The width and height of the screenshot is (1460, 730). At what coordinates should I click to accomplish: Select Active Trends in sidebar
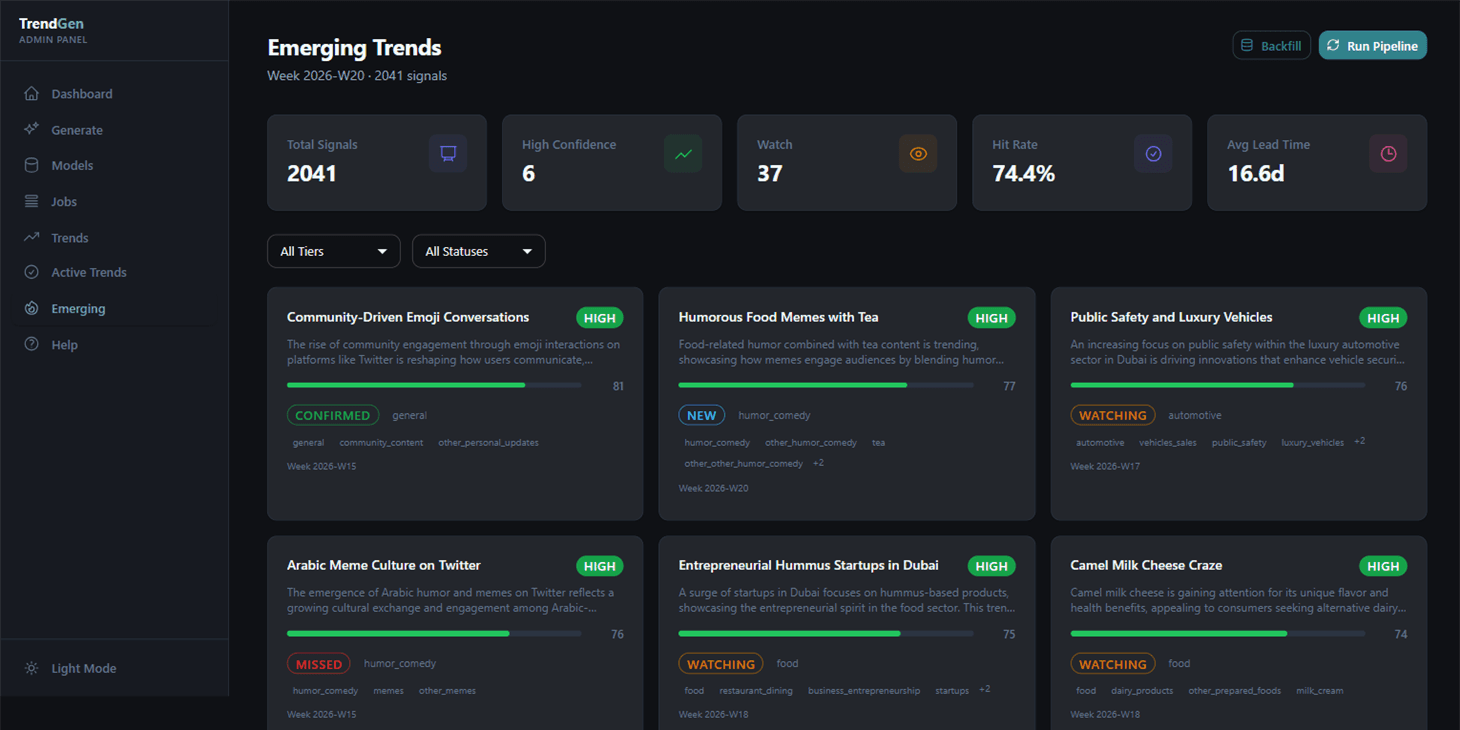click(x=114, y=272)
